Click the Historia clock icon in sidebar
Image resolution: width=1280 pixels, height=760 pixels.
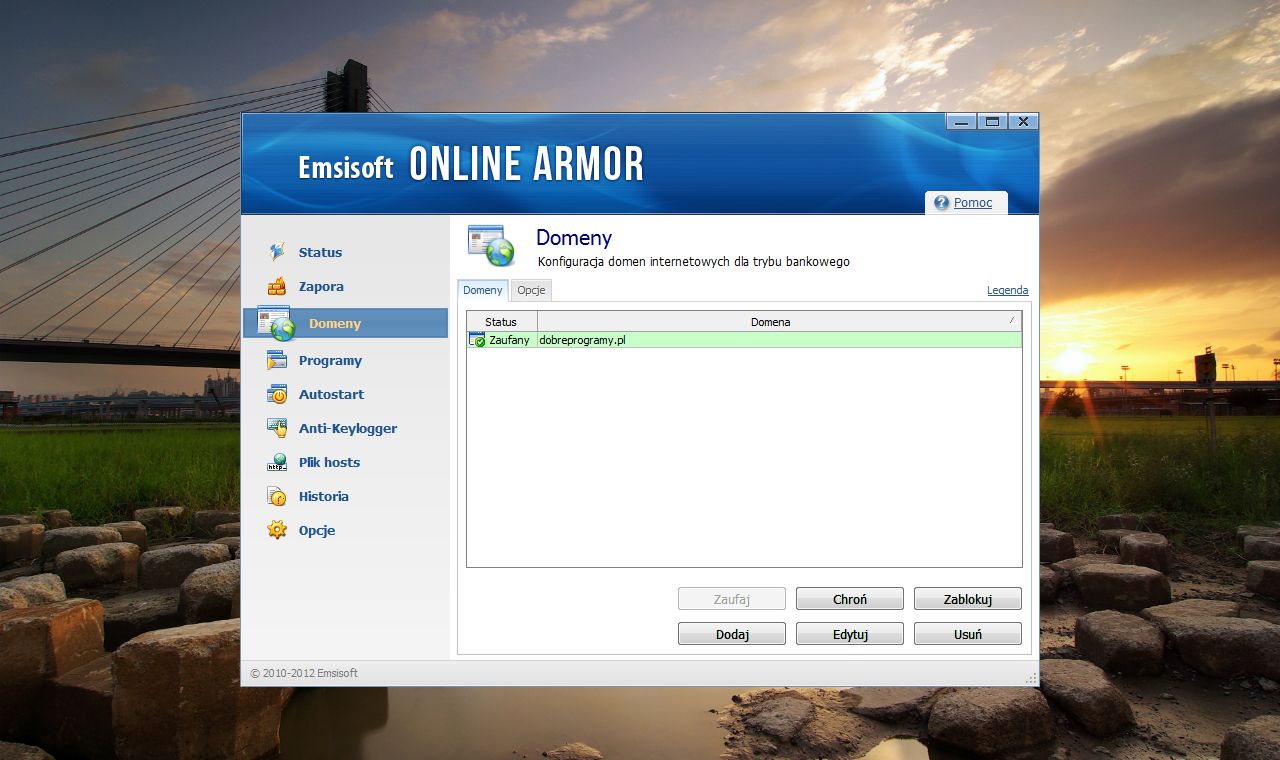point(277,496)
